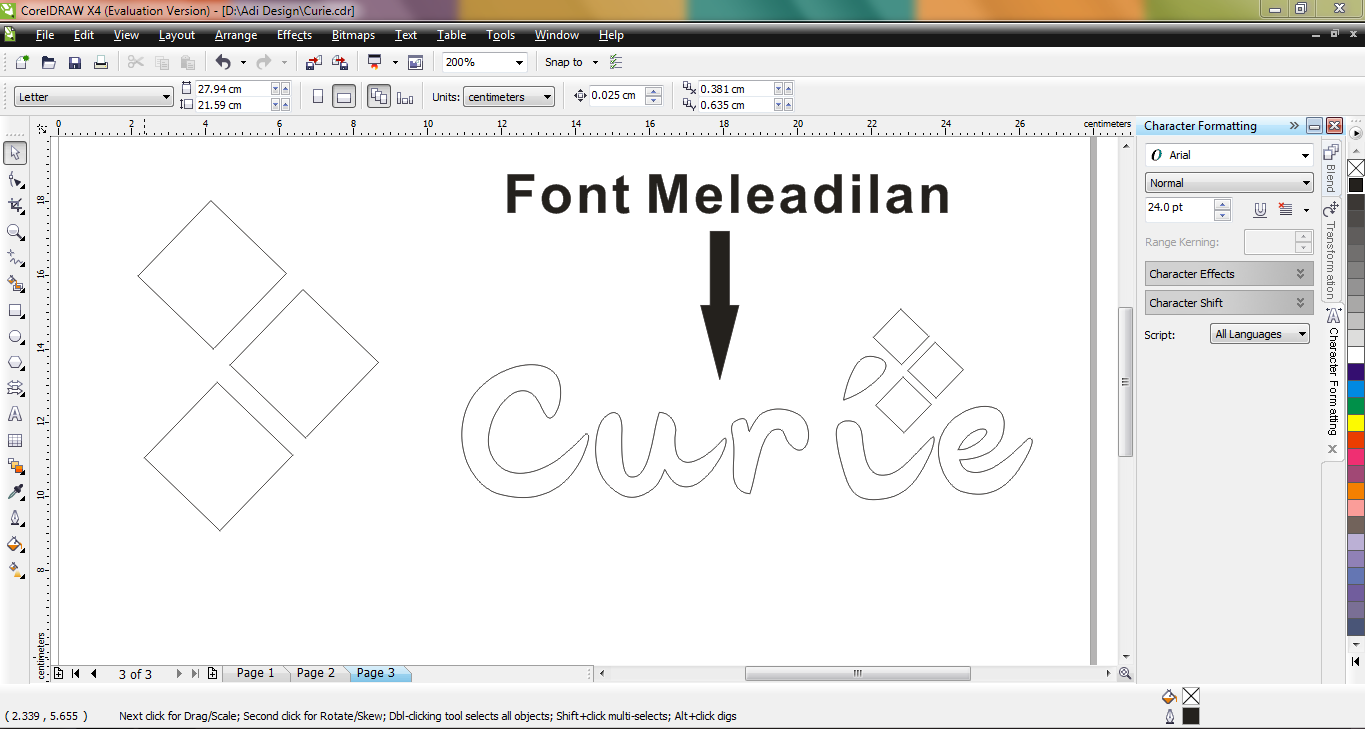This screenshot has height=729, width=1365.
Task: Select the Shape tool
Action: click(15, 179)
